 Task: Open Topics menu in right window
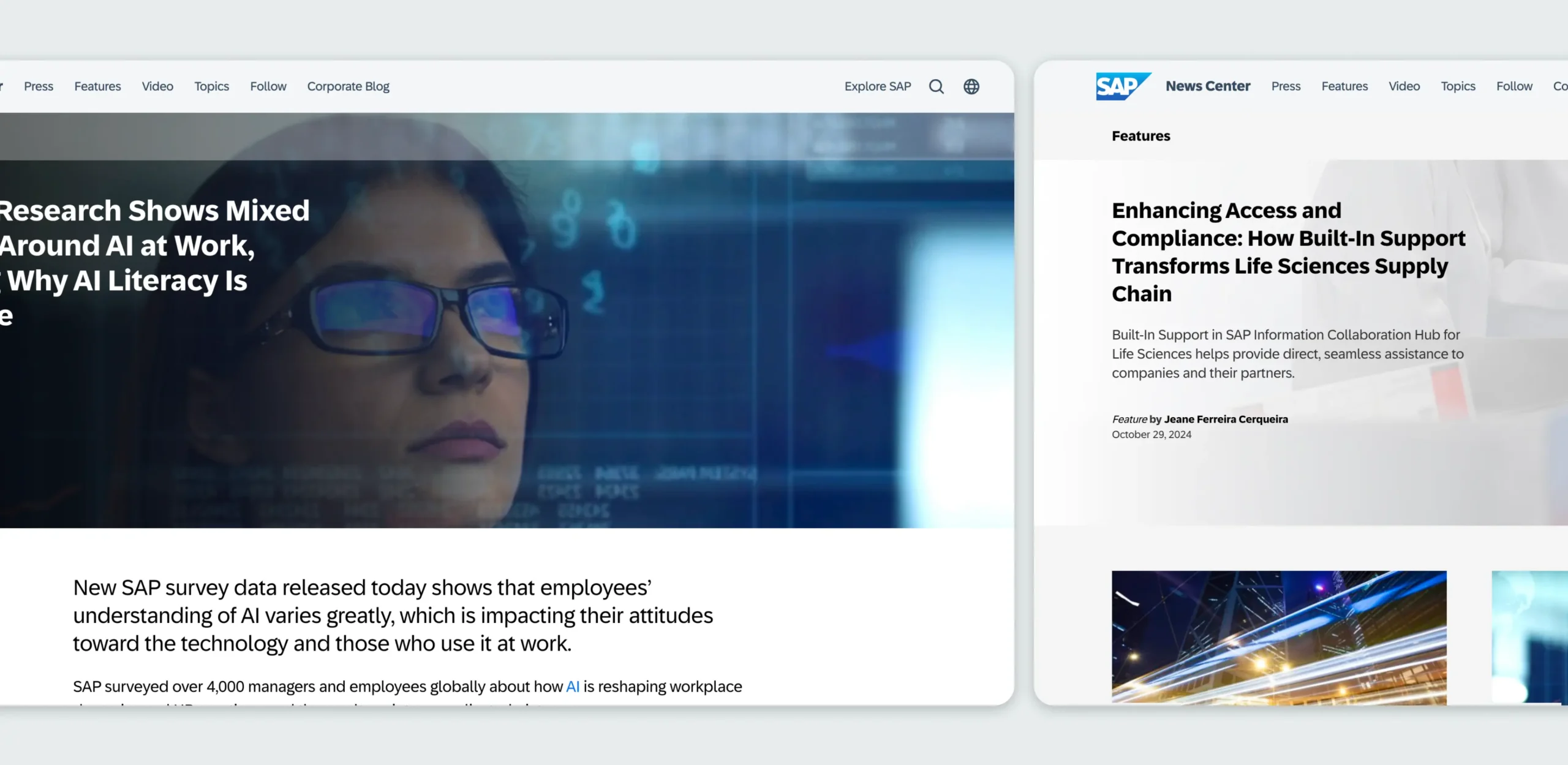(x=1458, y=86)
